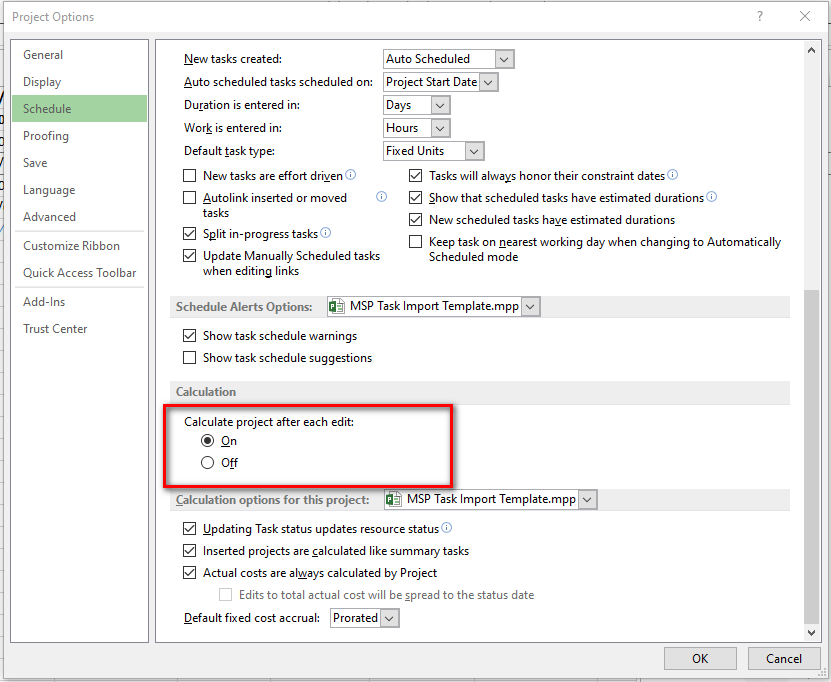Screen dimensions: 831x682
Task: Click info icon beside Updating Task status option
Action: coord(446,528)
